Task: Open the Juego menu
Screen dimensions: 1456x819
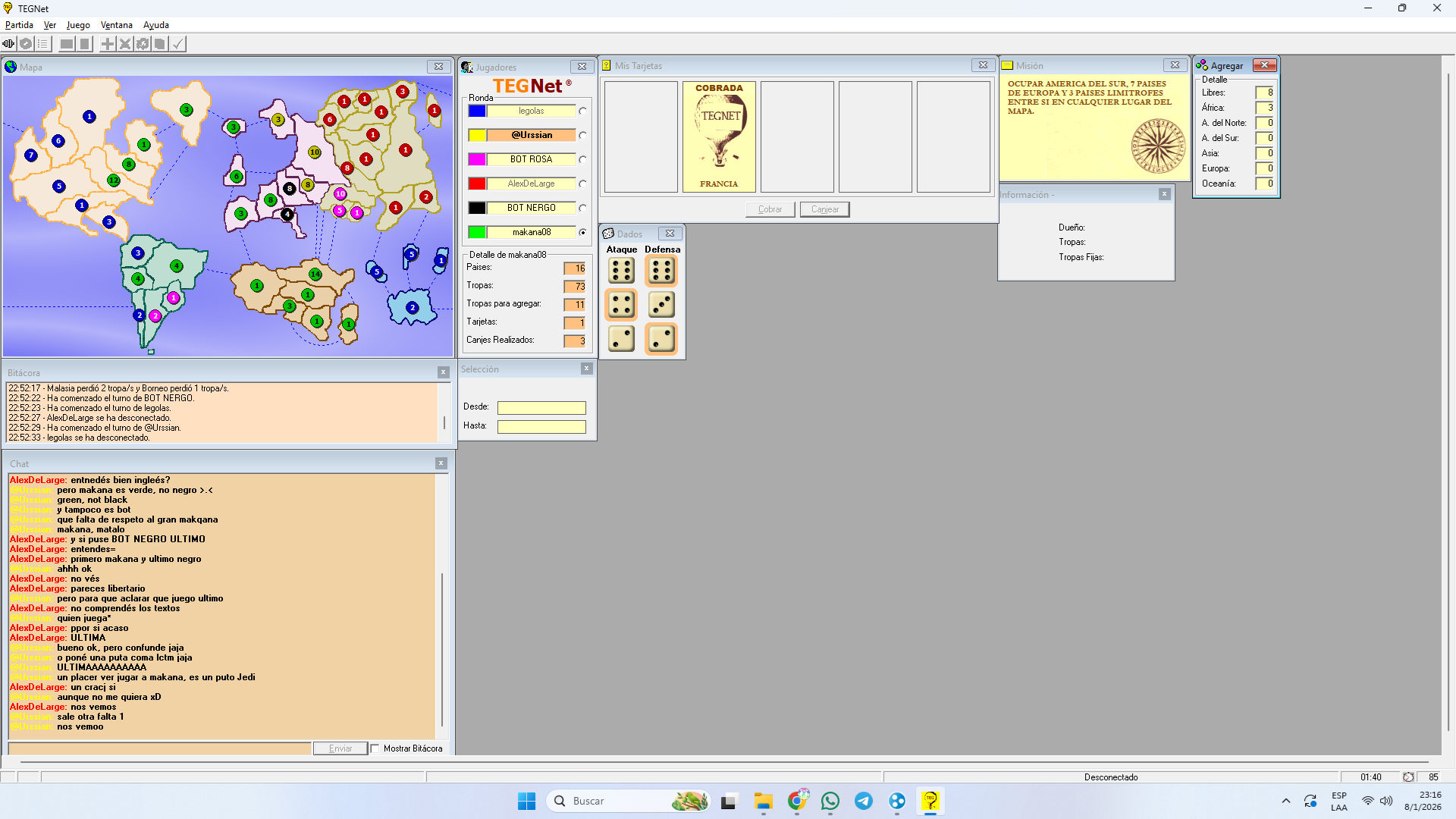Action: point(78,25)
